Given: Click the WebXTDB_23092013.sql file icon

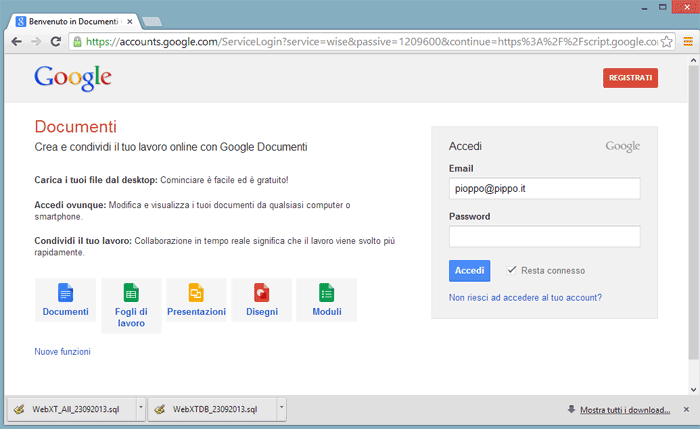Looking at the screenshot, I should point(160,409).
